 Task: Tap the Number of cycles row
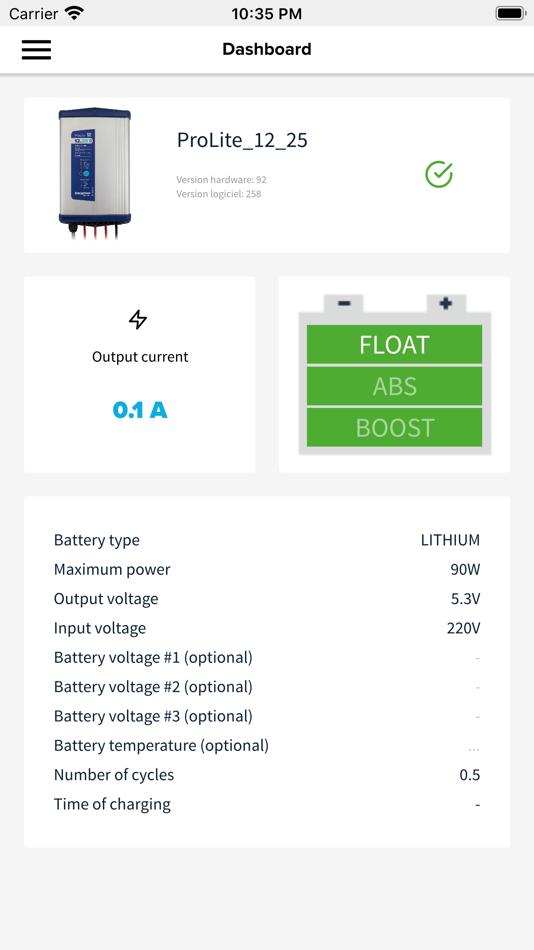[267, 775]
